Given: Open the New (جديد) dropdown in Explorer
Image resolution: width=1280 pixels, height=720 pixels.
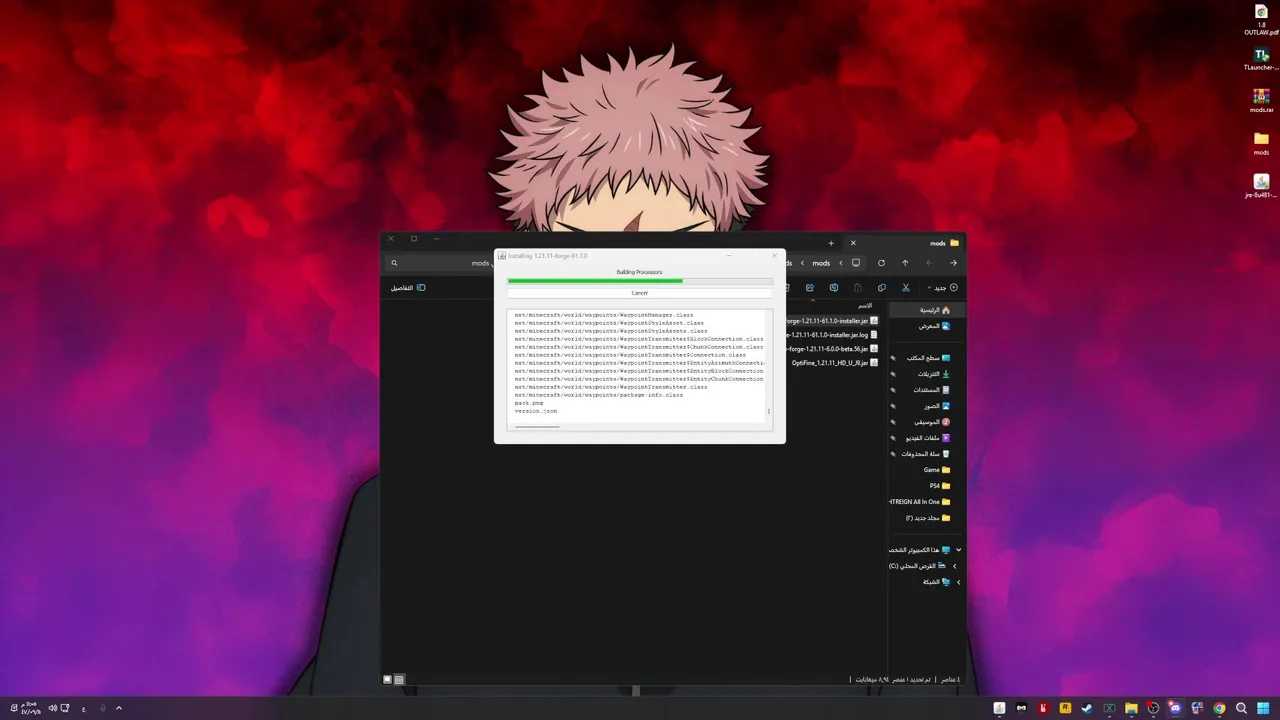Looking at the screenshot, I should pos(941,287).
